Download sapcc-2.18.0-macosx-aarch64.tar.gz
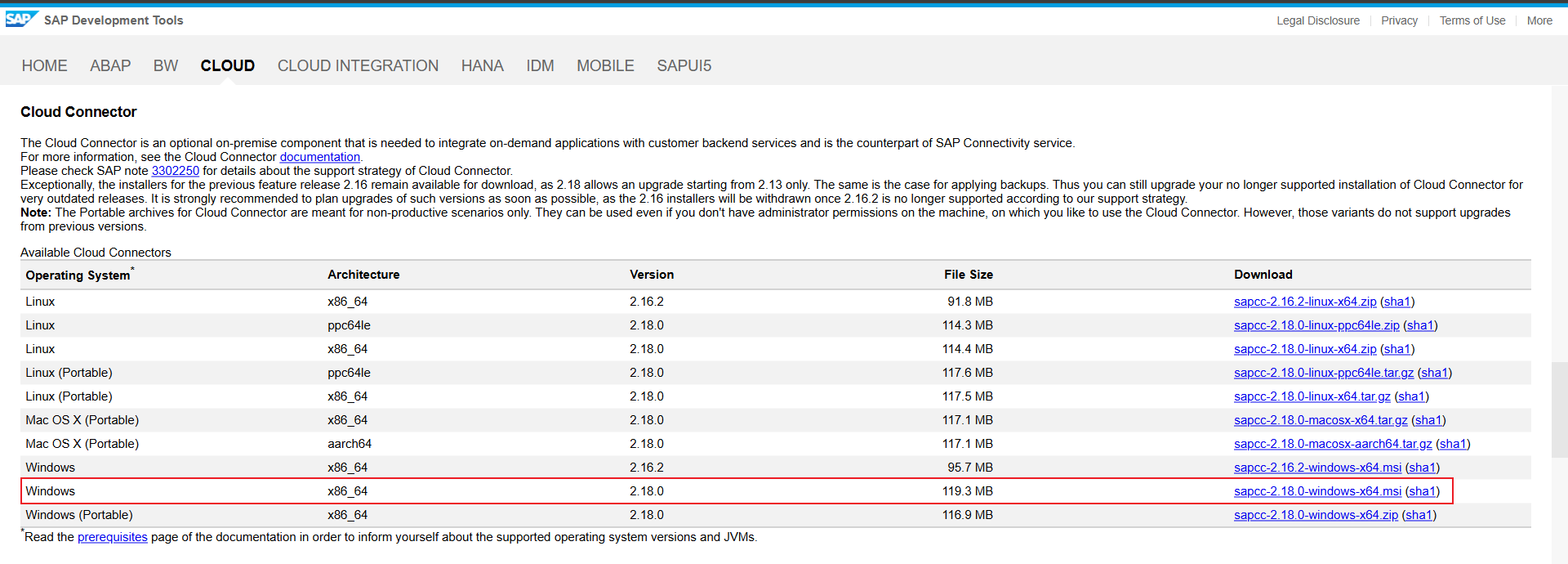The width and height of the screenshot is (1568, 564). pyautogui.click(x=1333, y=444)
